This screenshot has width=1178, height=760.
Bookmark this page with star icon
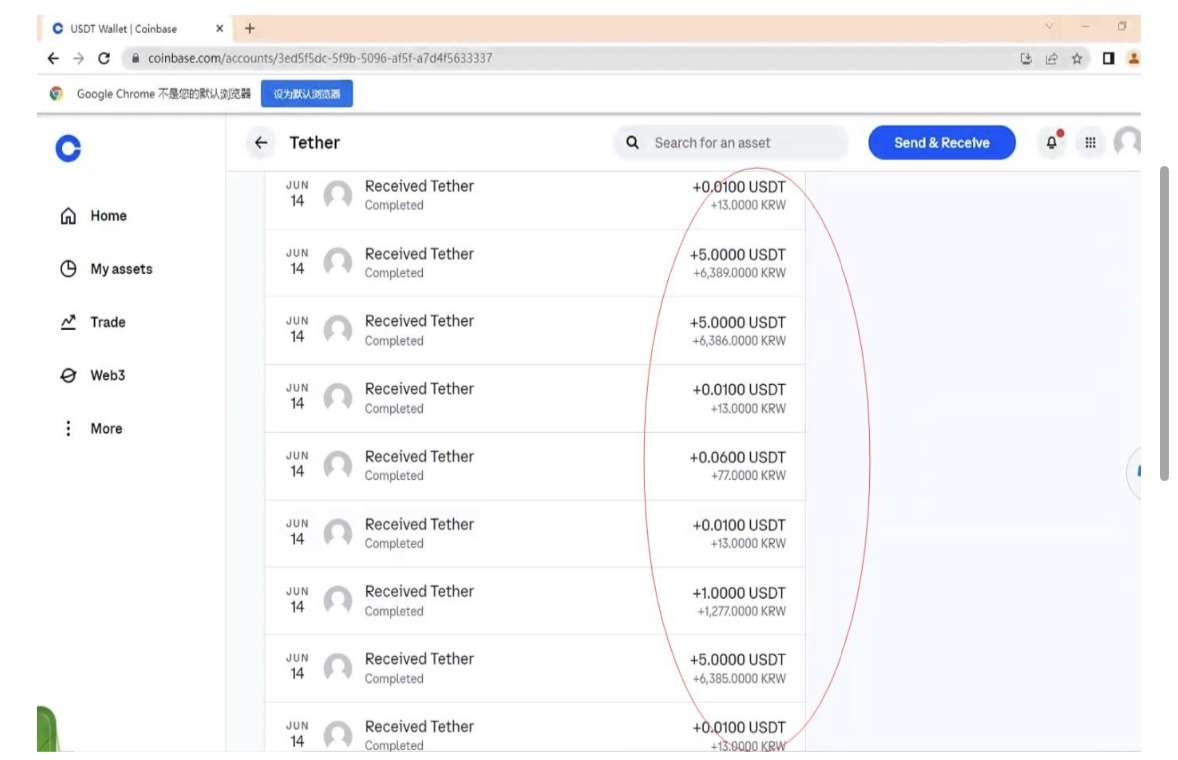click(1077, 59)
